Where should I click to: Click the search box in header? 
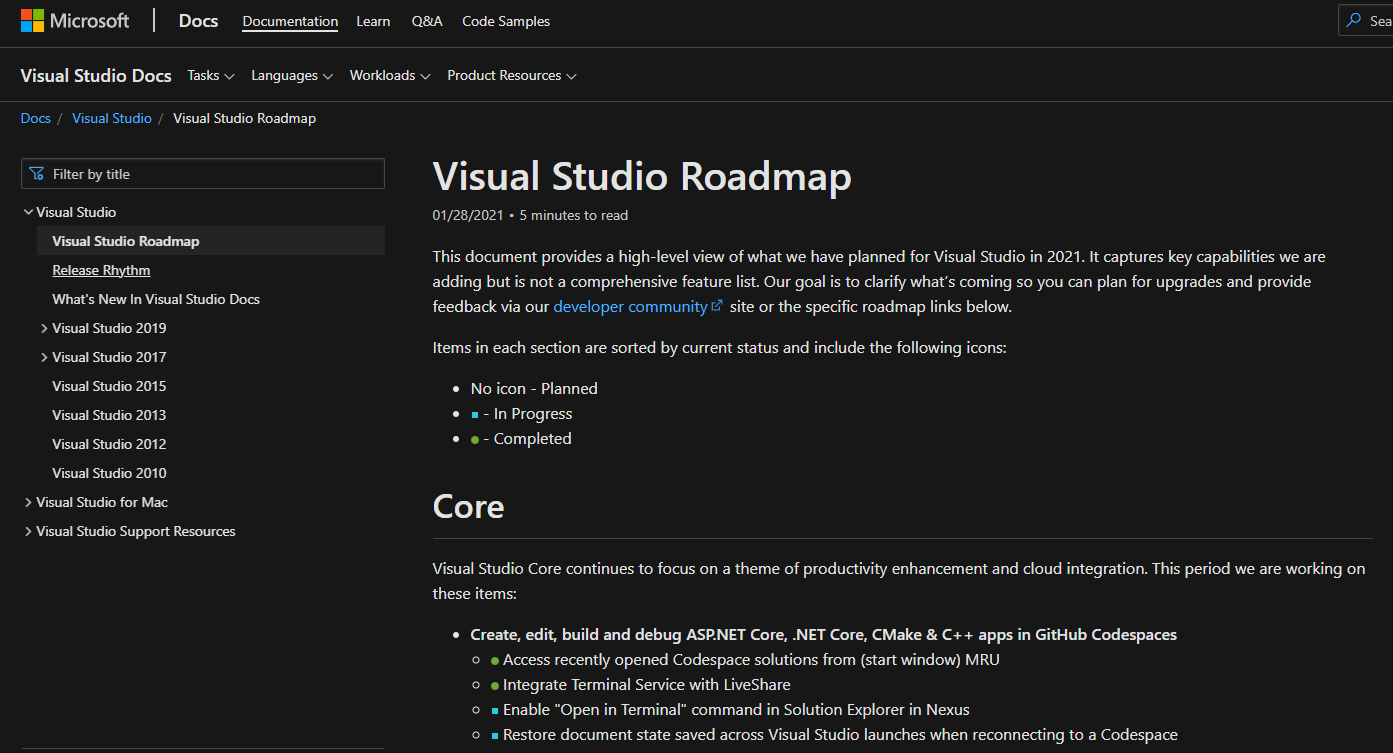coord(1366,20)
